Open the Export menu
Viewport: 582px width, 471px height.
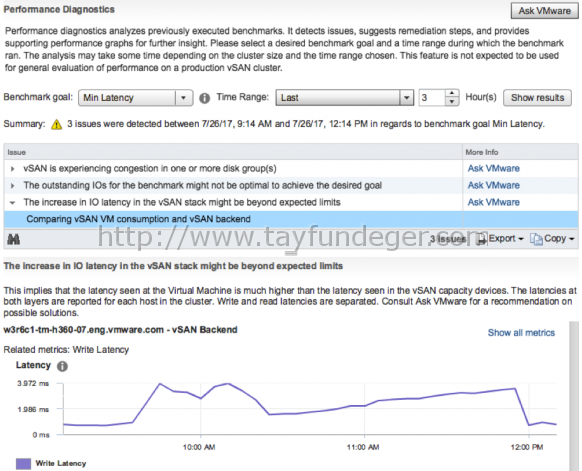pos(500,239)
